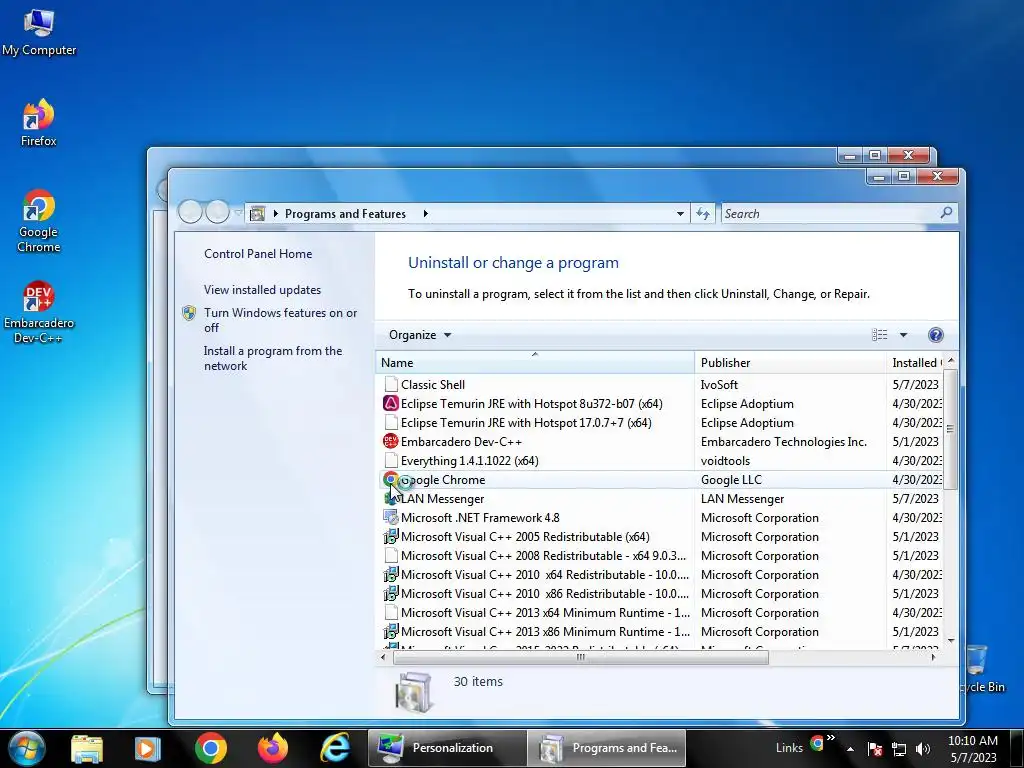Select Visual C++ 2008 Redistributable x64 entry

click(543, 556)
